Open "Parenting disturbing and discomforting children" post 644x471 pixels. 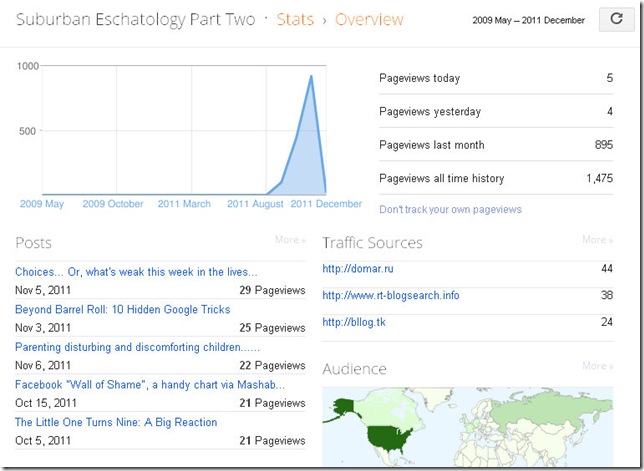point(135,347)
